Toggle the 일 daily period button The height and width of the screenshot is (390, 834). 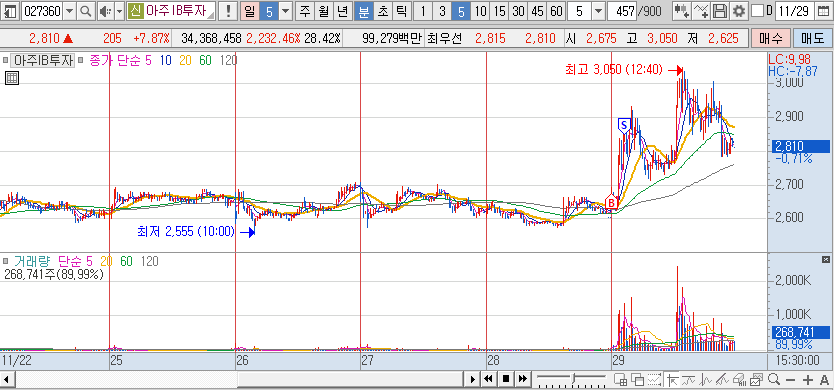click(x=249, y=11)
